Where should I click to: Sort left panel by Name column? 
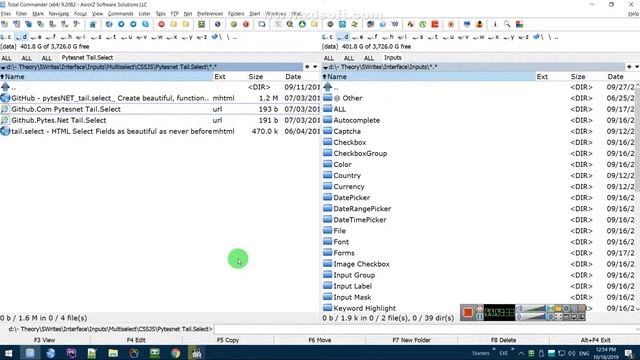pyautogui.click(x=107, y=77)
